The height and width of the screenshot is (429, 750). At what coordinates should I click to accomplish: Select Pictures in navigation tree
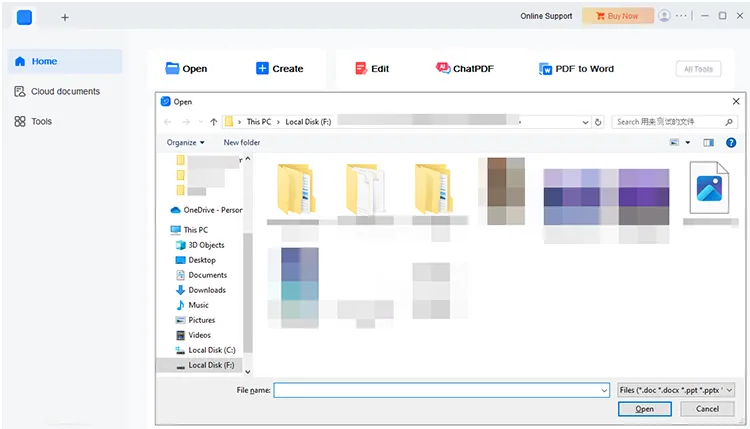(x=195, y=320)
